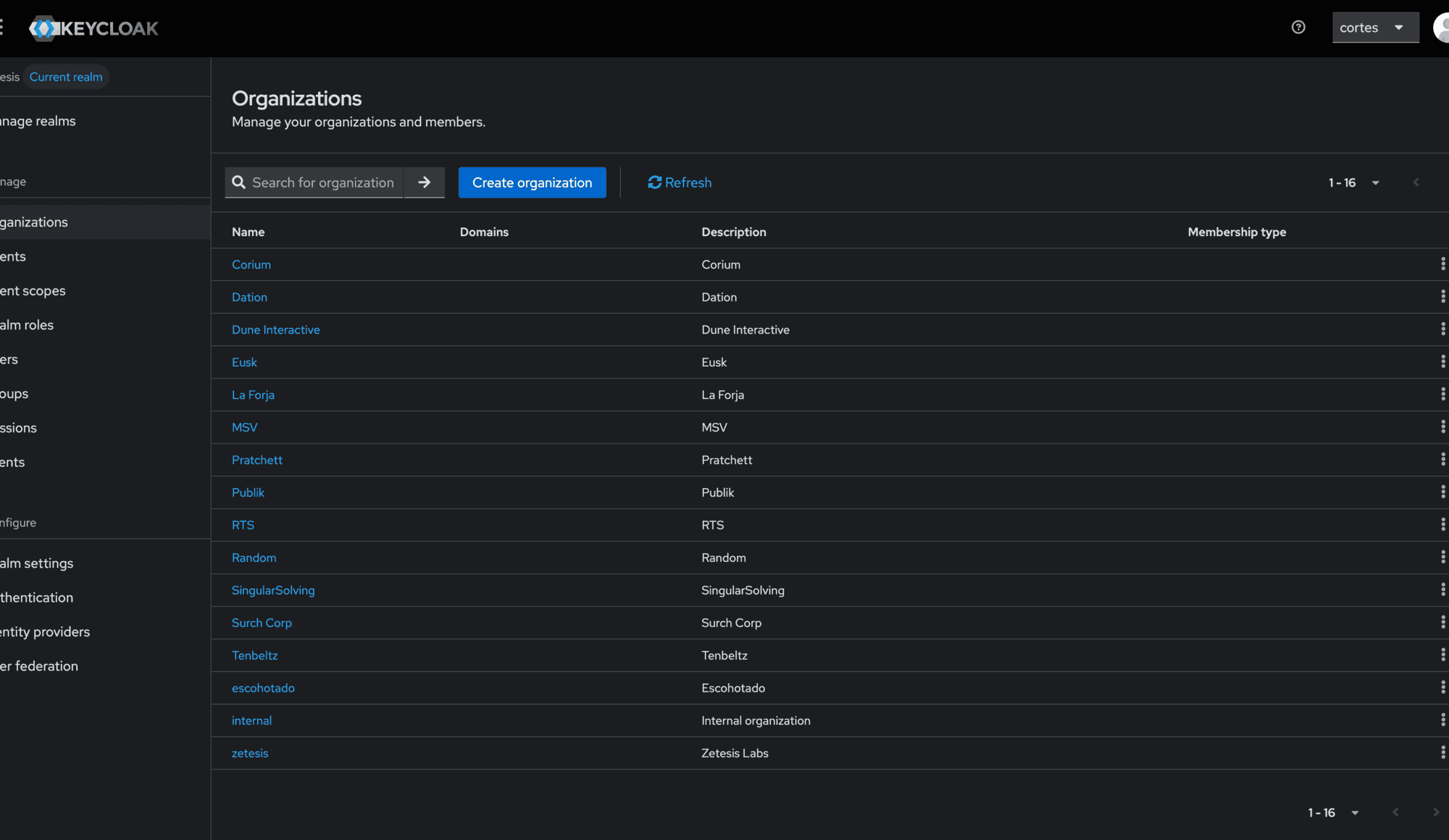This screenshot has height=840, width=1449.
Task: Click the Name column header
Action: [x=249, y=232]
